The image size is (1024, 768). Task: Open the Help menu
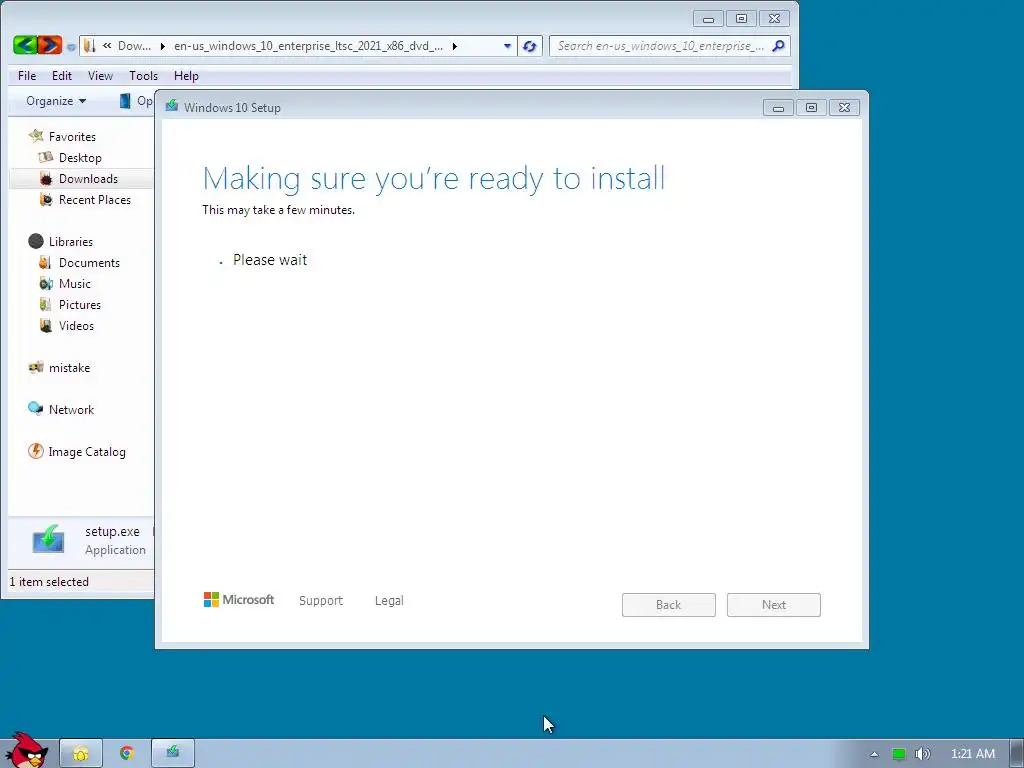click(186, 76)
